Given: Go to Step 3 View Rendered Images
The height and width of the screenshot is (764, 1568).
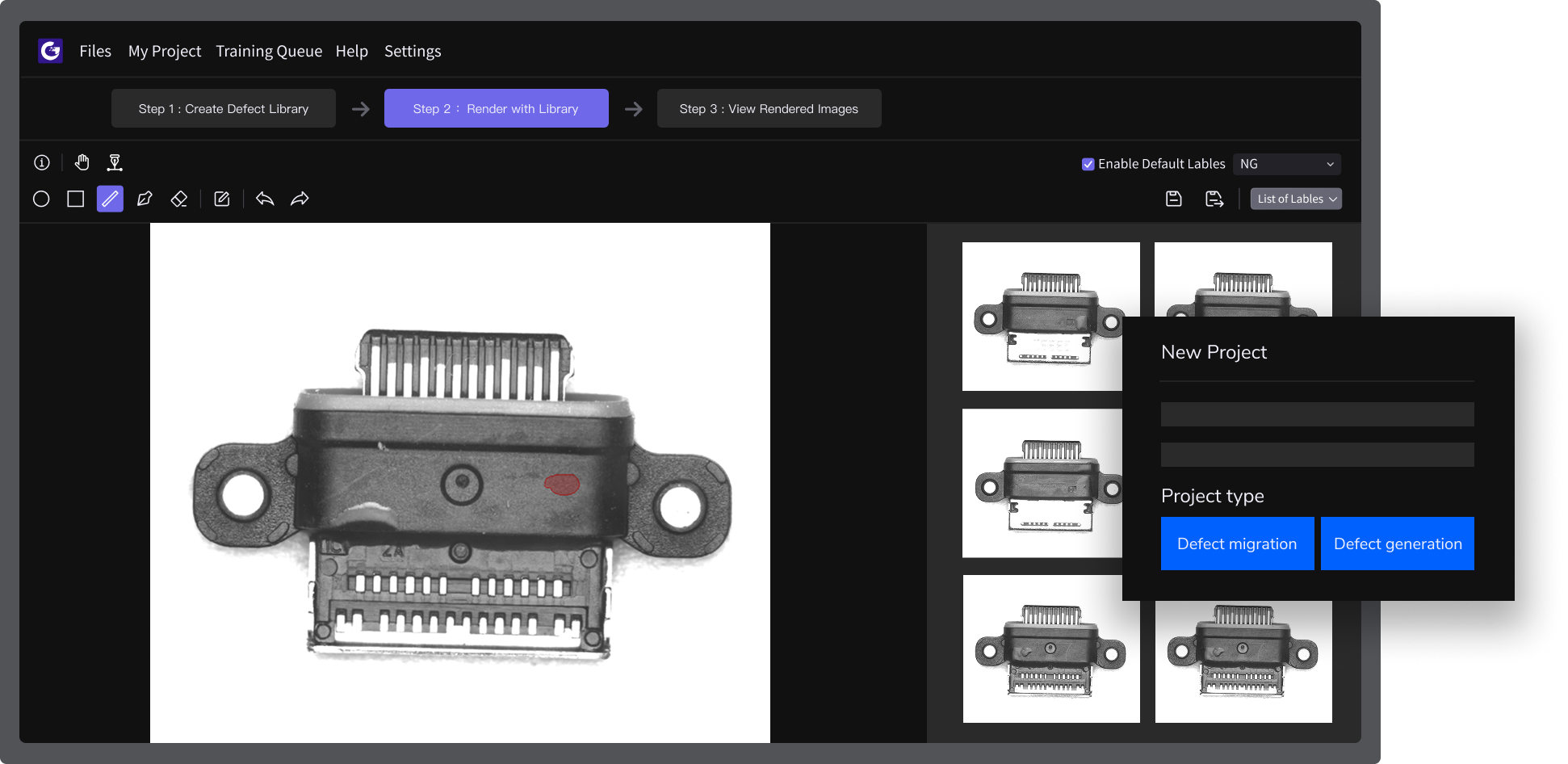Looking at the screenshot, I should (769, 108).
